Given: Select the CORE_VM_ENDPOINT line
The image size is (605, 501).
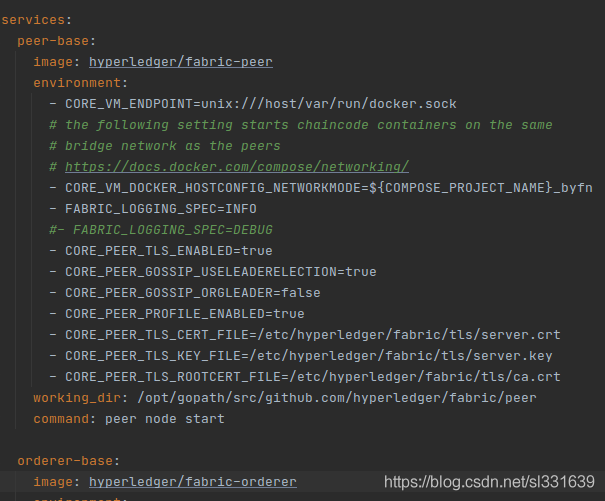Looking at the screenshot, I should click(253, 104).
